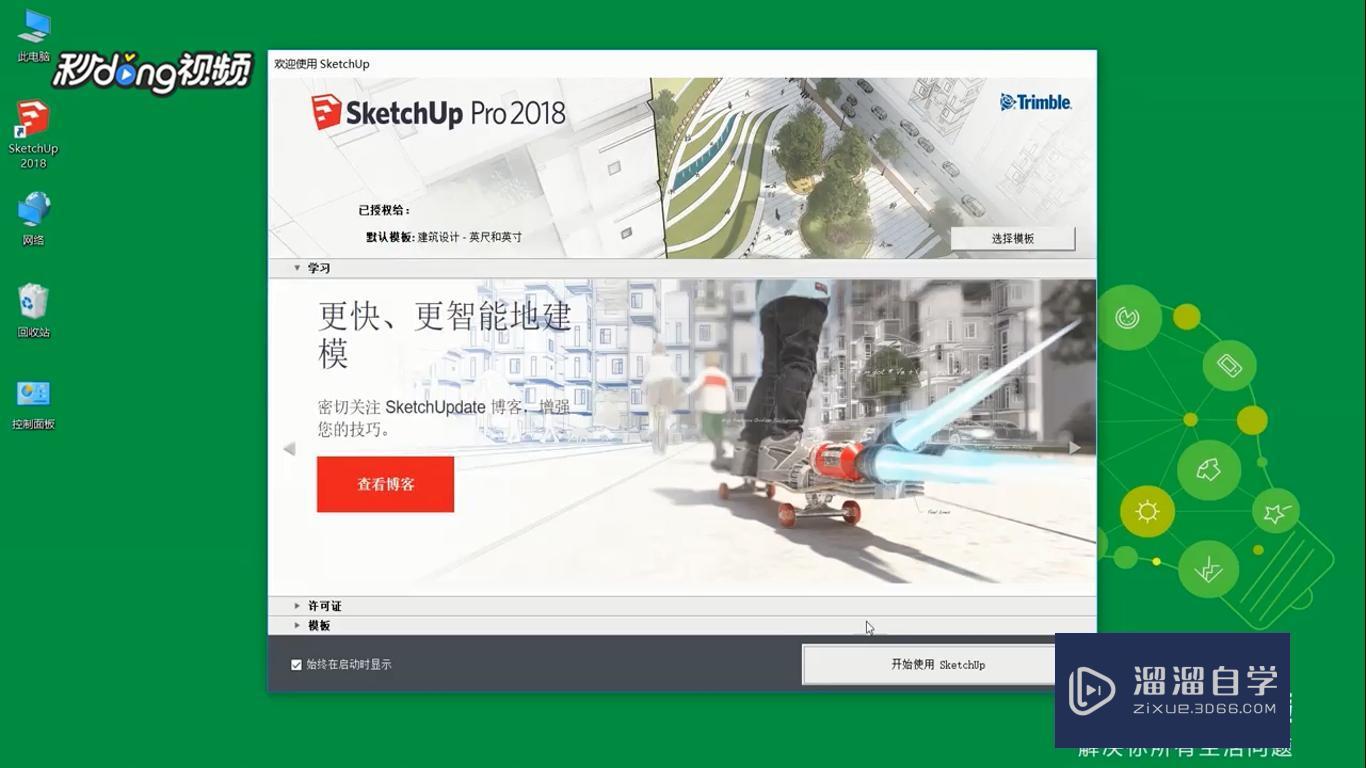Click the 已授权给 label

click(x=384, y=210)
